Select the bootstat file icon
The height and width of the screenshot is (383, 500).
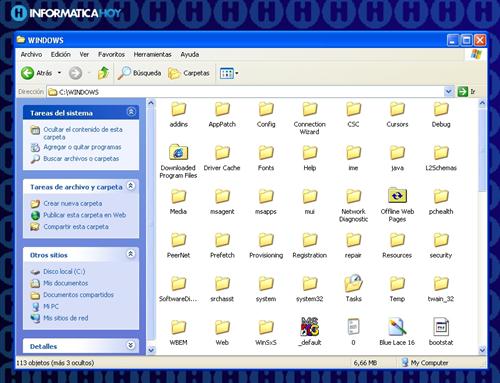point(441,327)
